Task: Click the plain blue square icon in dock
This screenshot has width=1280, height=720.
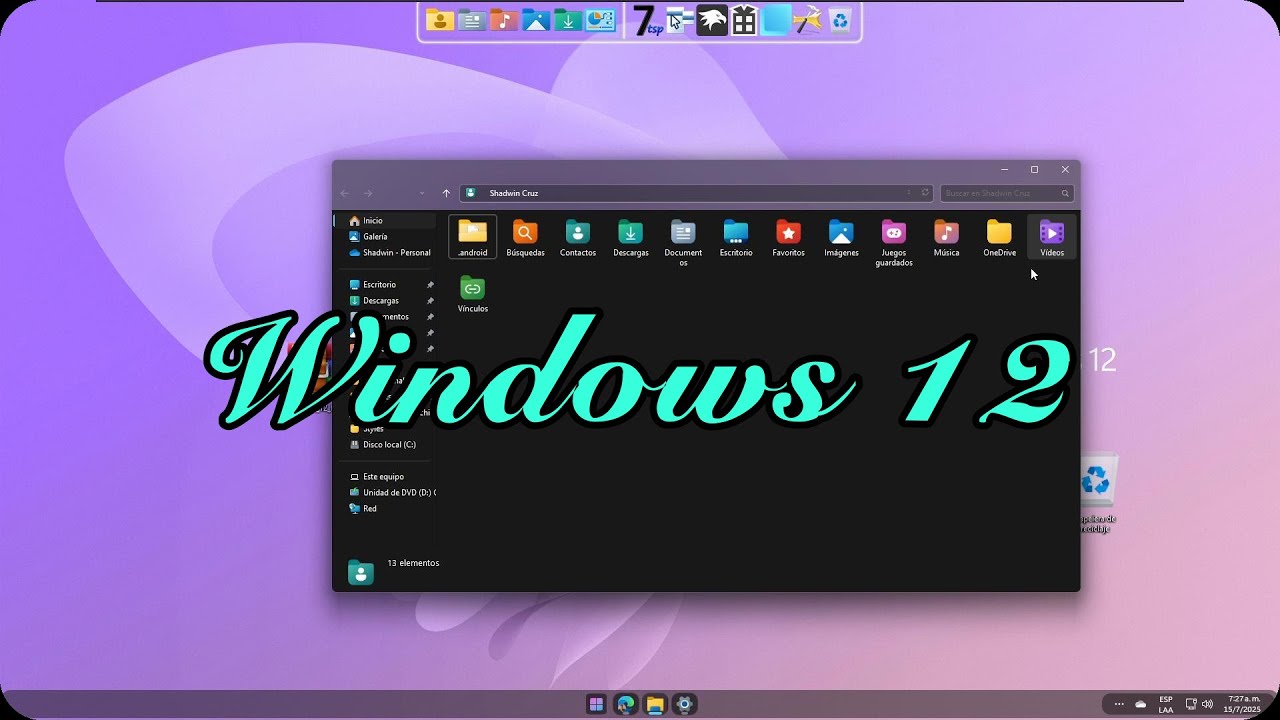Action: click(776, 20)
